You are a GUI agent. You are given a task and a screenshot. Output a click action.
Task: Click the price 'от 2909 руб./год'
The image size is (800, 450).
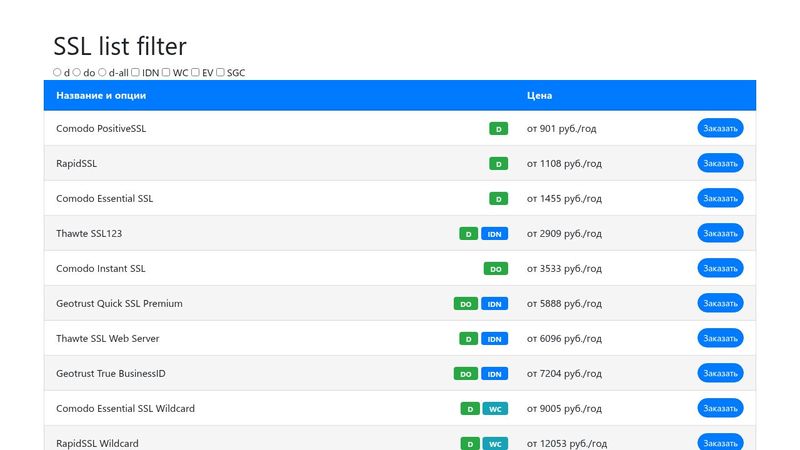(x=564, y=234)
